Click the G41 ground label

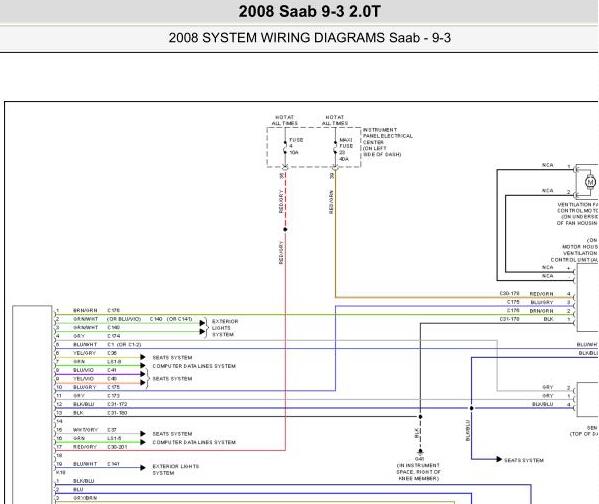(x=419, y=459)
